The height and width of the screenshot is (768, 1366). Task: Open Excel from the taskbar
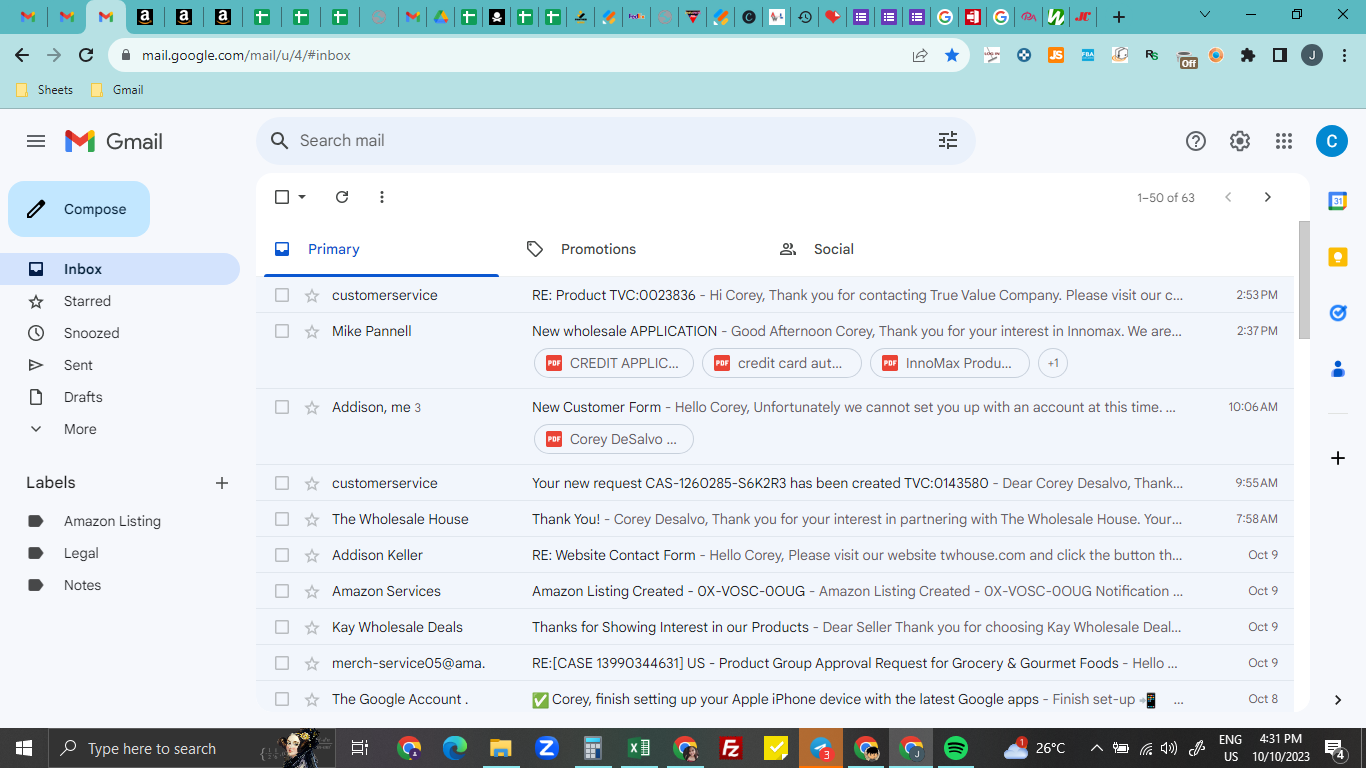pos(639,748)
